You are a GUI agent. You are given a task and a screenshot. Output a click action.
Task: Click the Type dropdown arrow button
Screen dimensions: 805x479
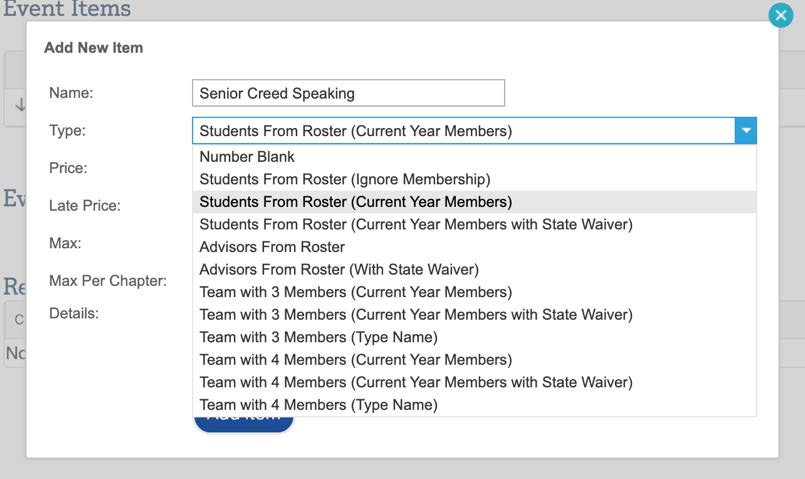745,131
